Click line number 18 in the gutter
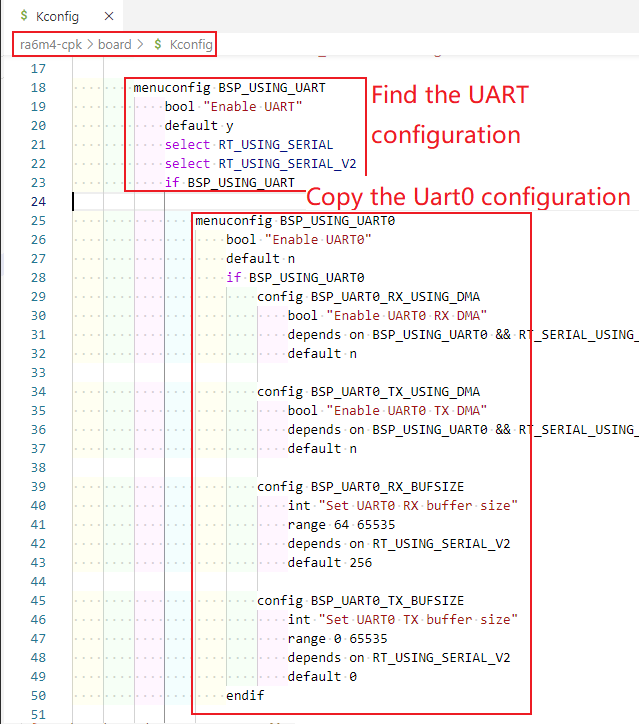This screenshot has width=639, height=724. click(38, 88)
